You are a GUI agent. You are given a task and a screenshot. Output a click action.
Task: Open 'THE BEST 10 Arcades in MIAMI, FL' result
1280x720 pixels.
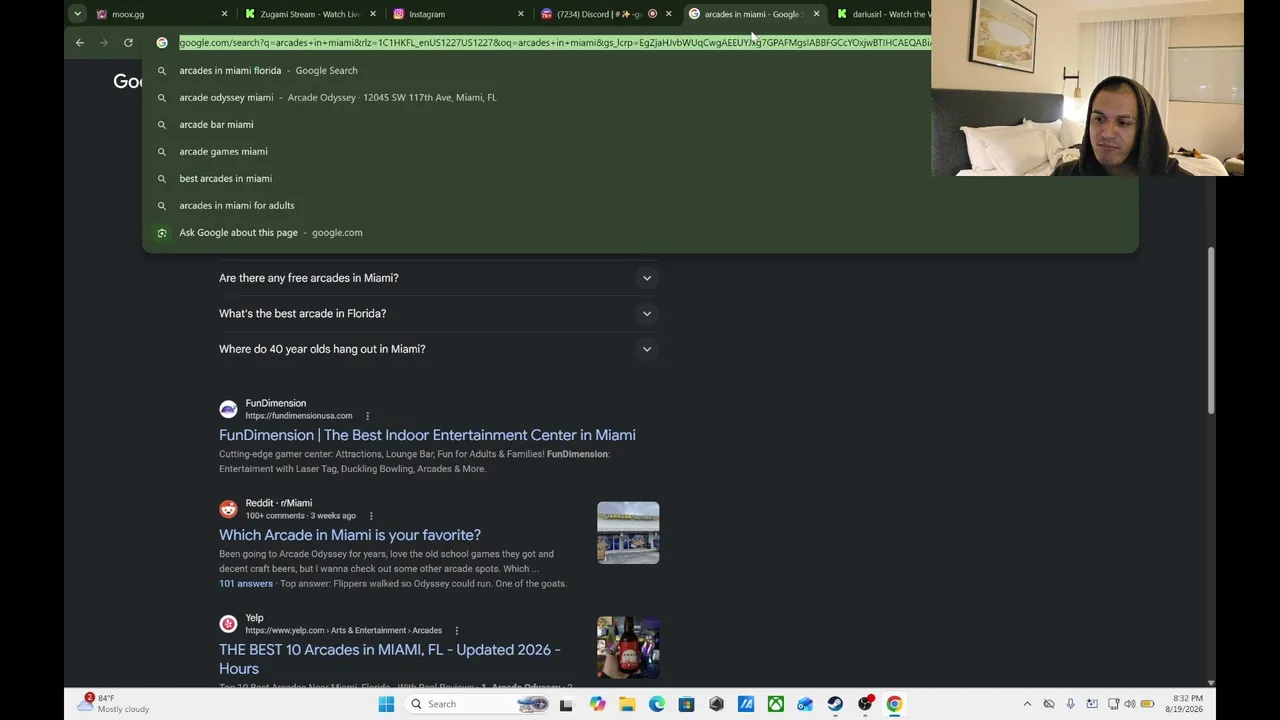coord(390,659)
